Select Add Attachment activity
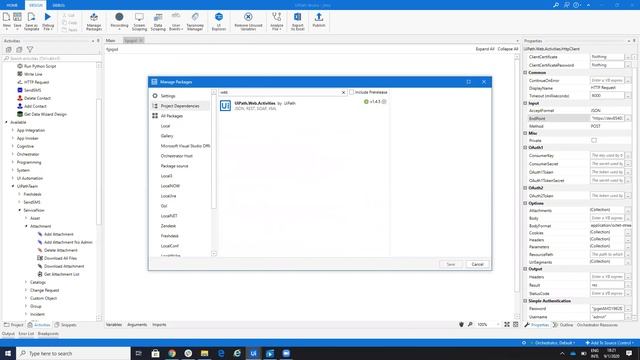 (x=59, y=234)
